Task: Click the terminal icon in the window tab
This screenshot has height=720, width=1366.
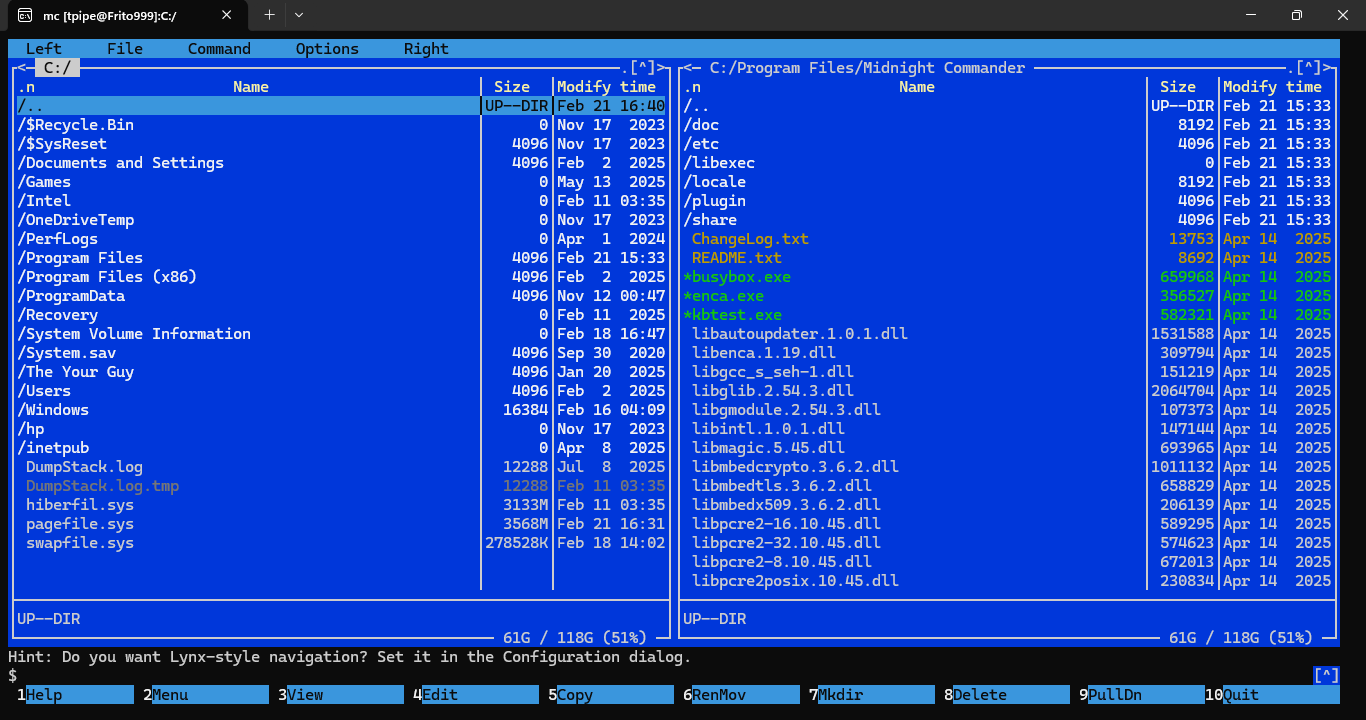Action: coord(24,16)
